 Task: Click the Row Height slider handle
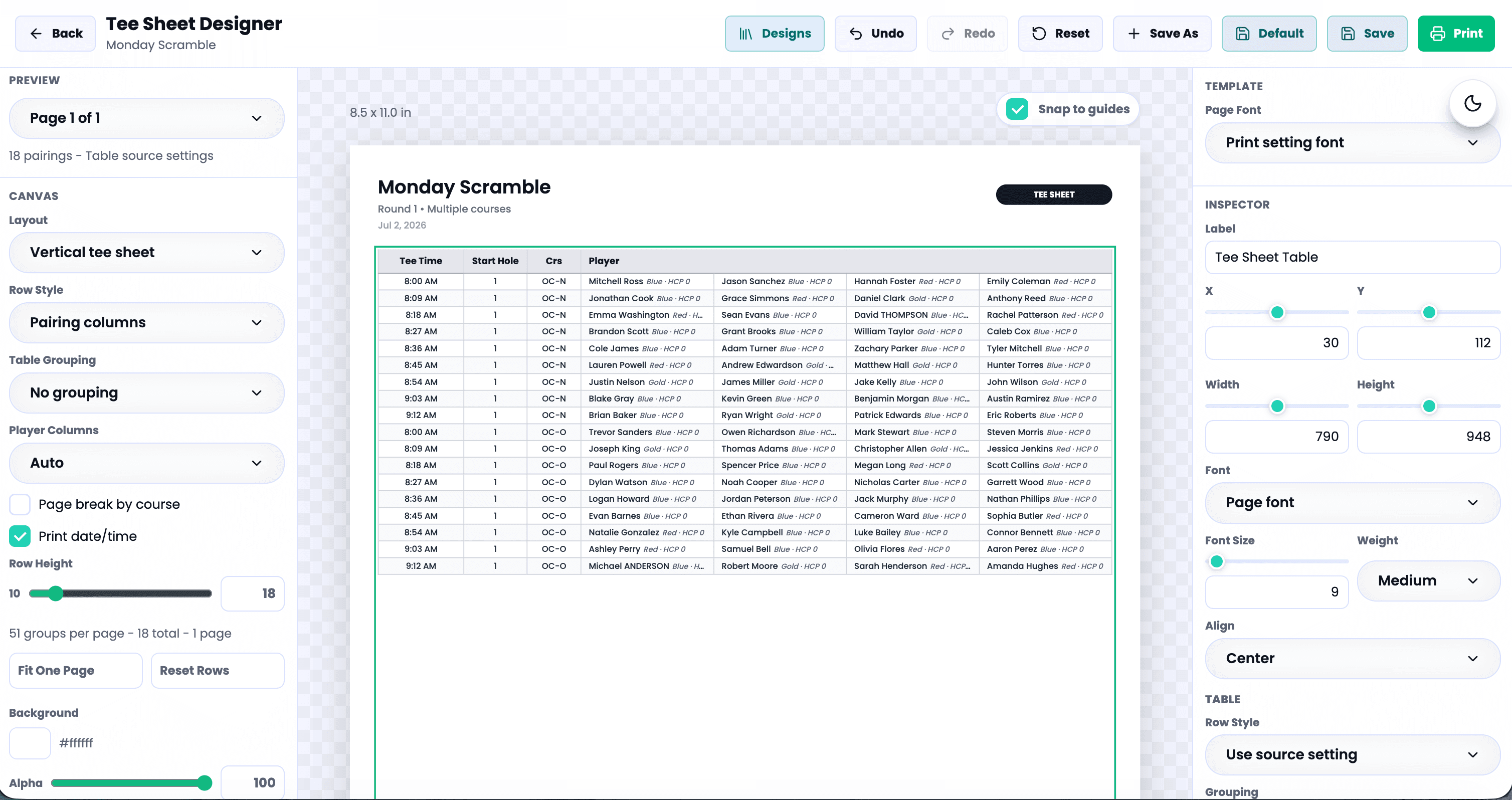tap(55, 593)
